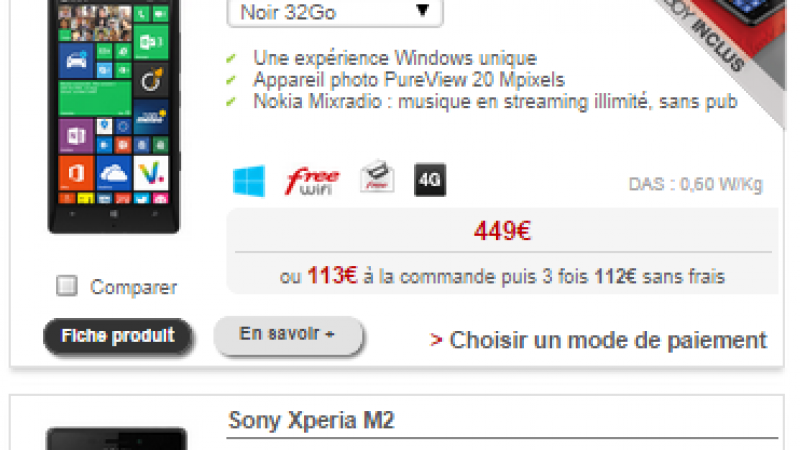Click the Comparer label text
The image size is (800, 450).
click(x=134, y=287)
